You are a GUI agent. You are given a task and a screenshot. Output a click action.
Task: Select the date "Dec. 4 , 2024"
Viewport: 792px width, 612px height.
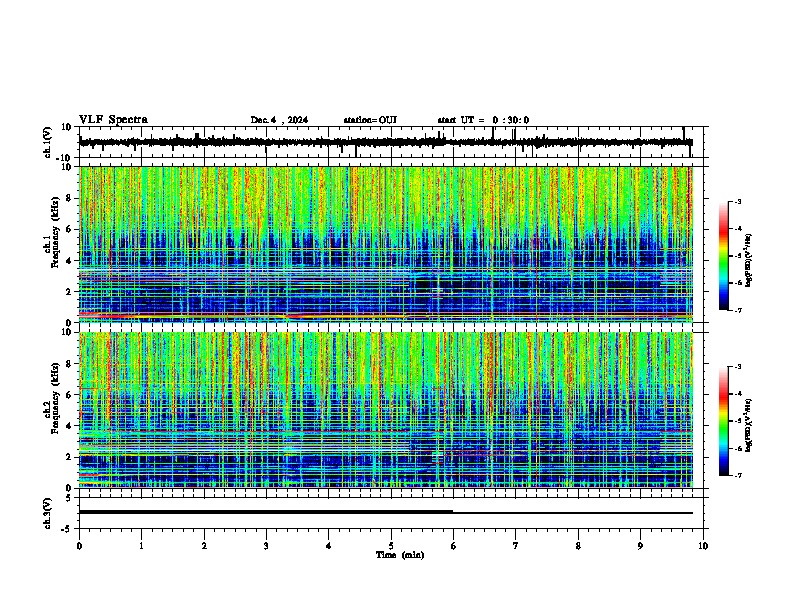pos(279,120)
